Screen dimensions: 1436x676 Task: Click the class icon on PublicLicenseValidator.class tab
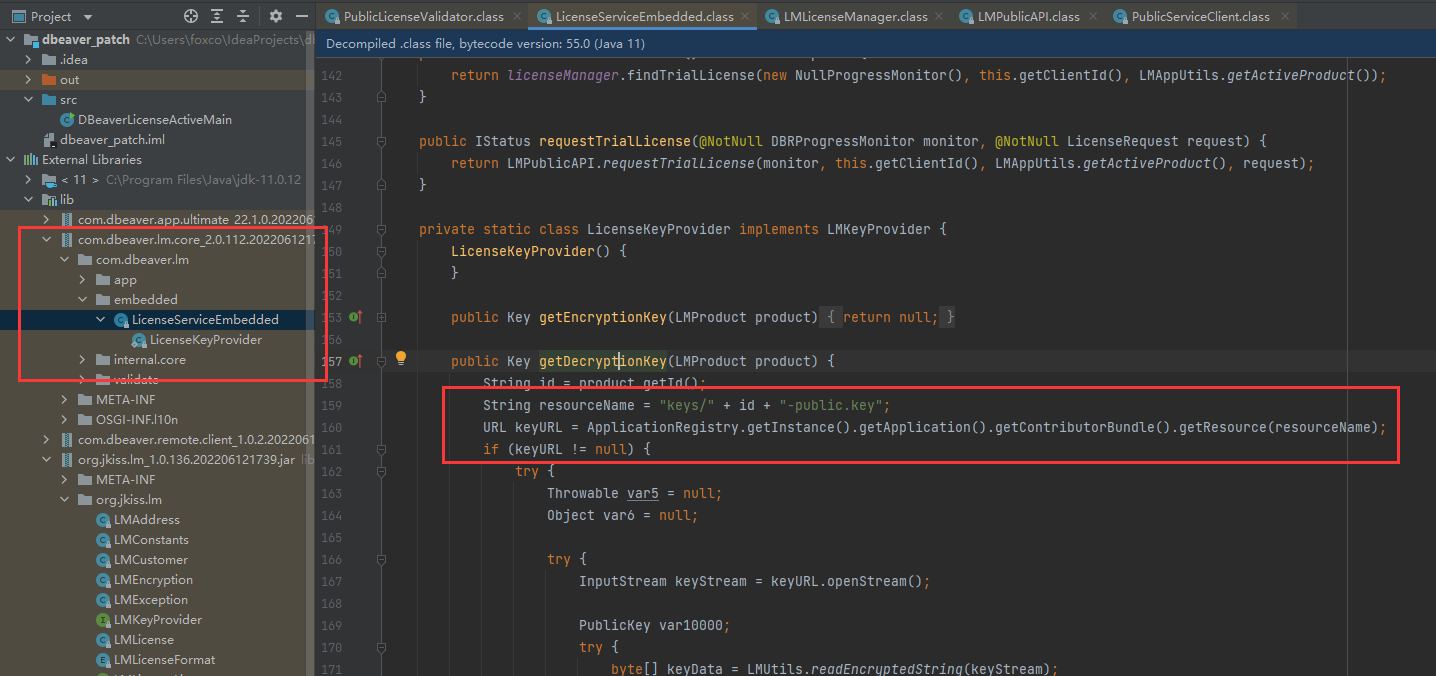pyautogui.click(x=333, y=17)
